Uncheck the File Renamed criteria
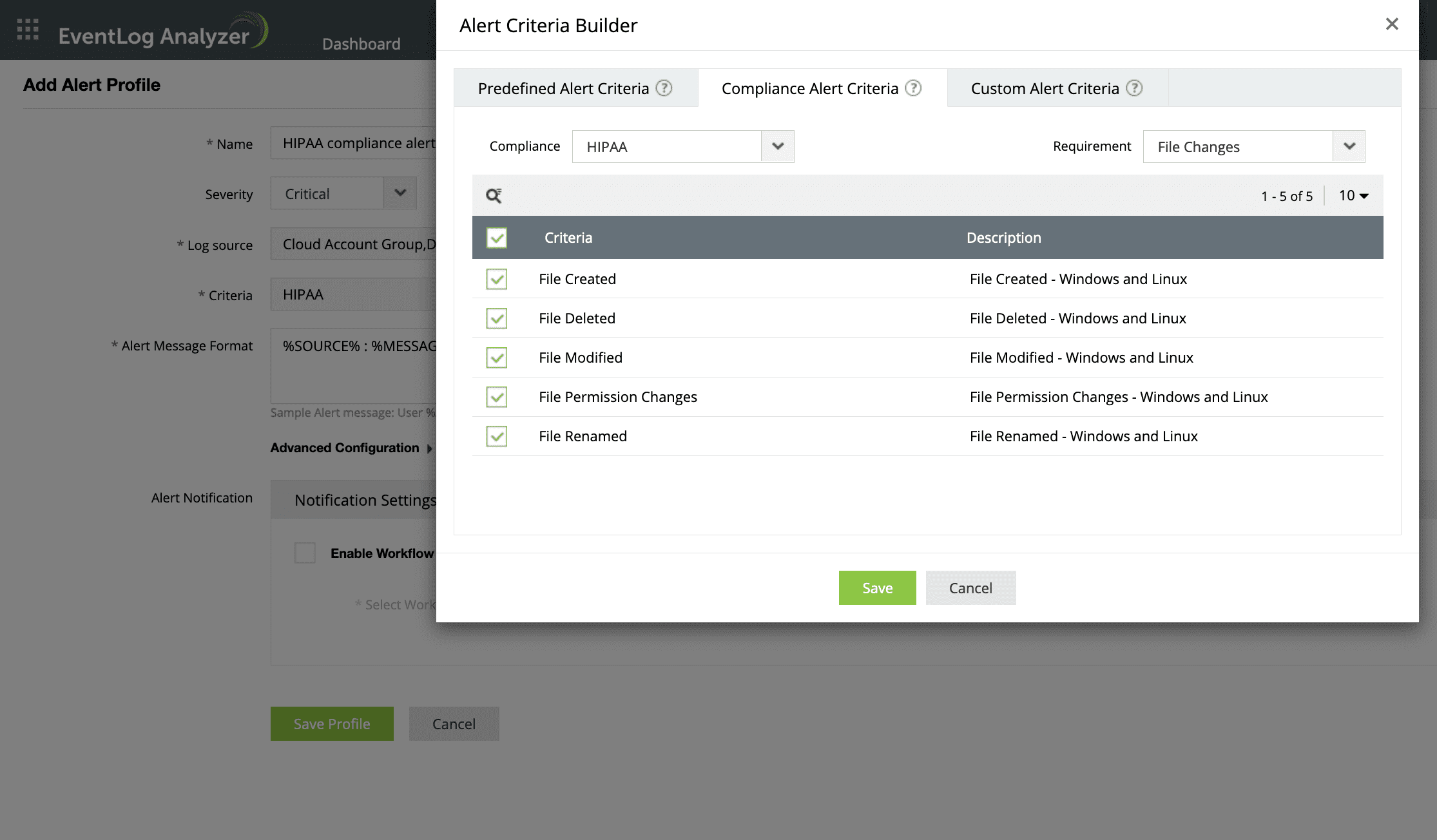Screen dimensions: 1437x840 [497, 437]
